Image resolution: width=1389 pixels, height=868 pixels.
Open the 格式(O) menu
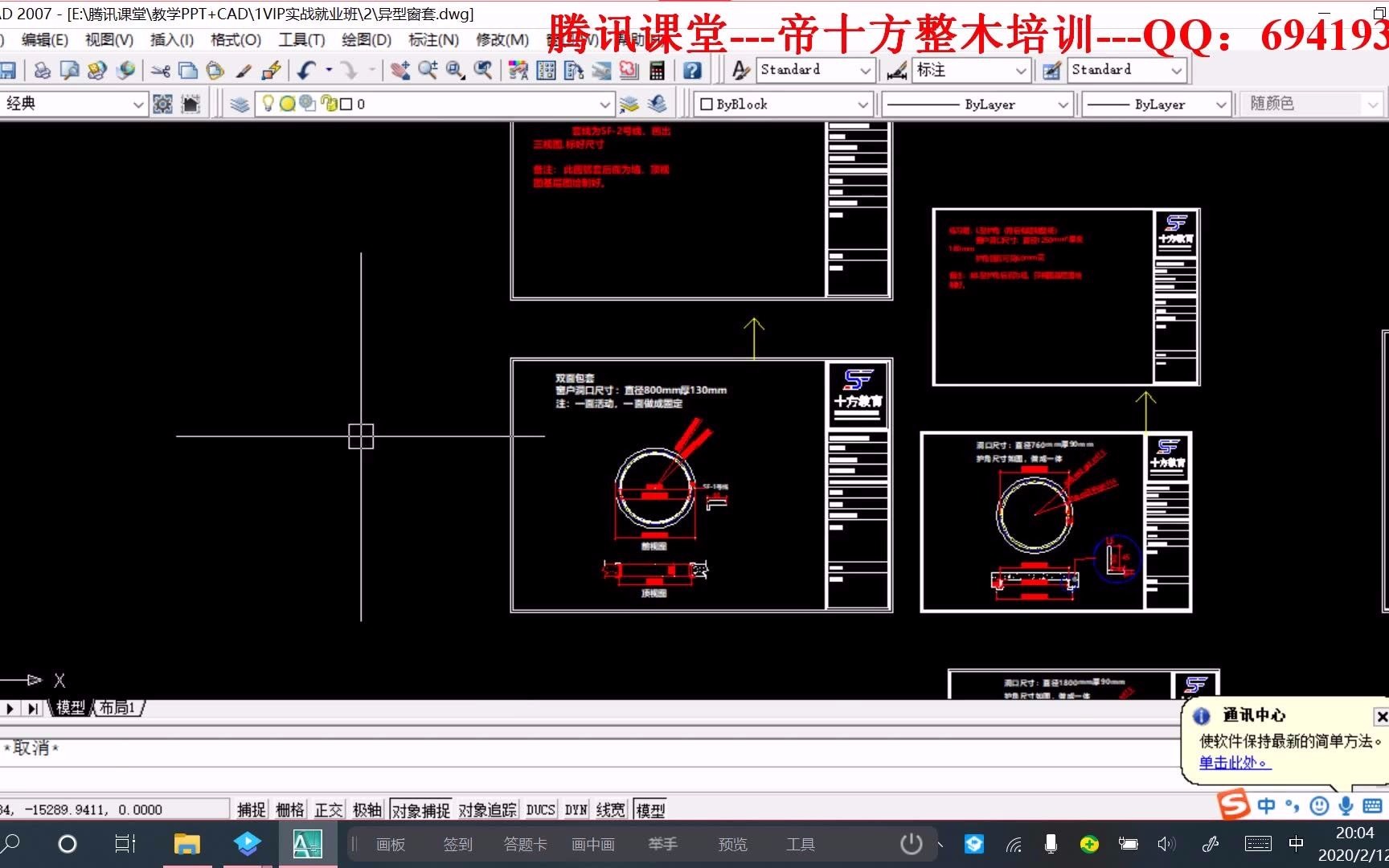pos(236,39)
